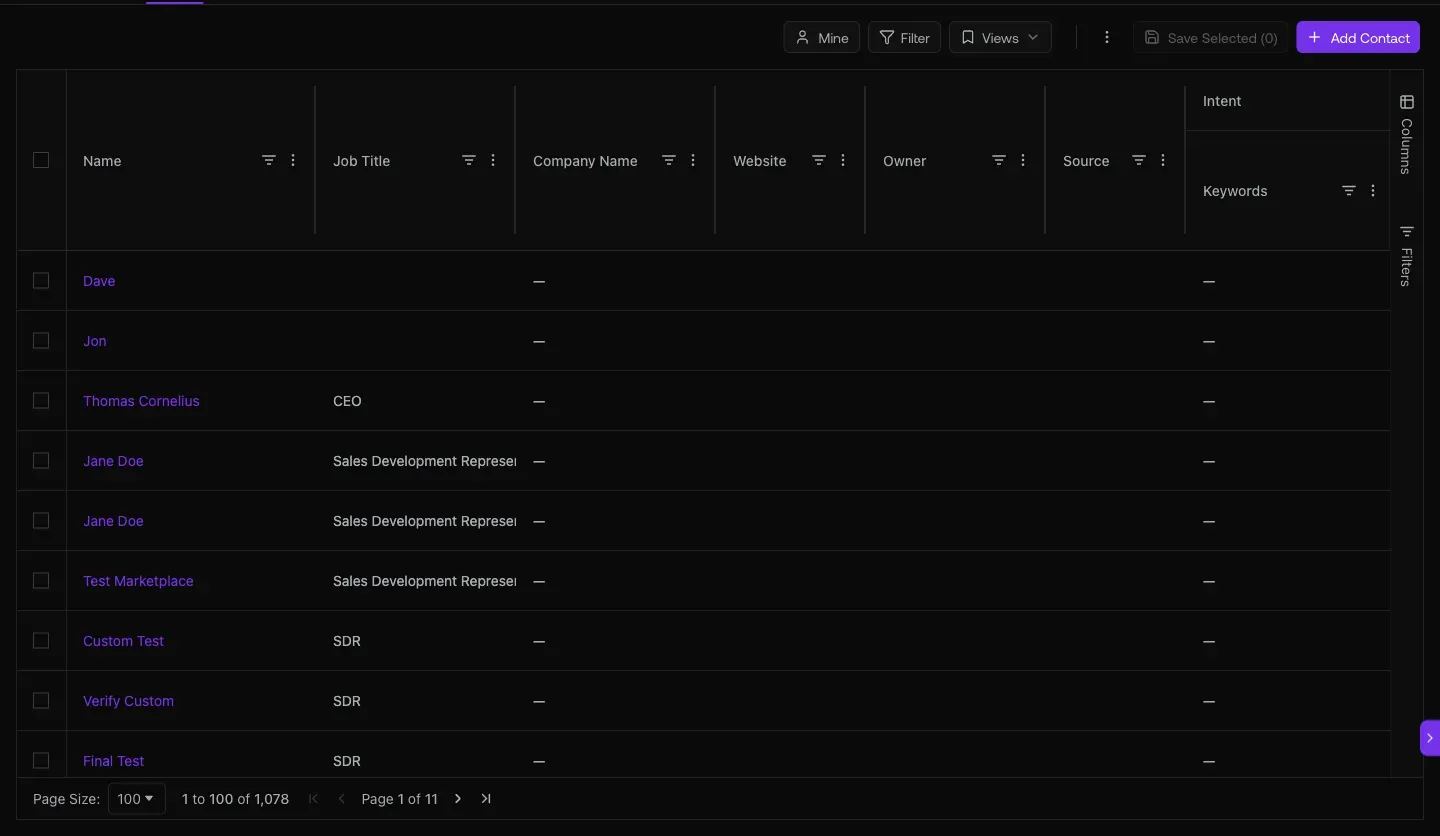Open the Job Title column filter icon
The height and width of the screenshot is (836, 1440).
(x=469, y=160)
